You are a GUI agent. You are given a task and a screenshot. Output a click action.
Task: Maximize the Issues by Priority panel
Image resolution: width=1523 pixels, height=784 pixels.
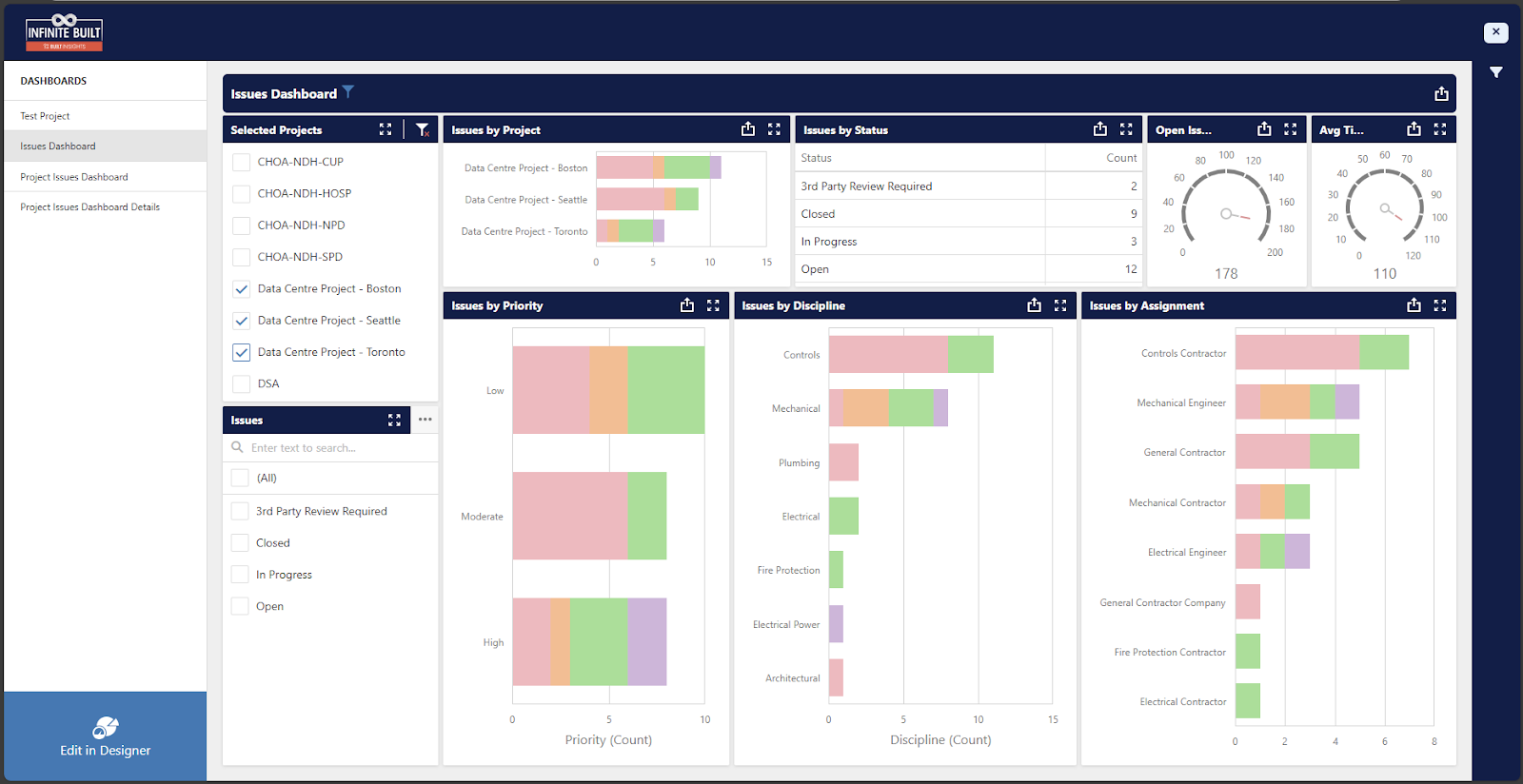(x=713, y=305)
